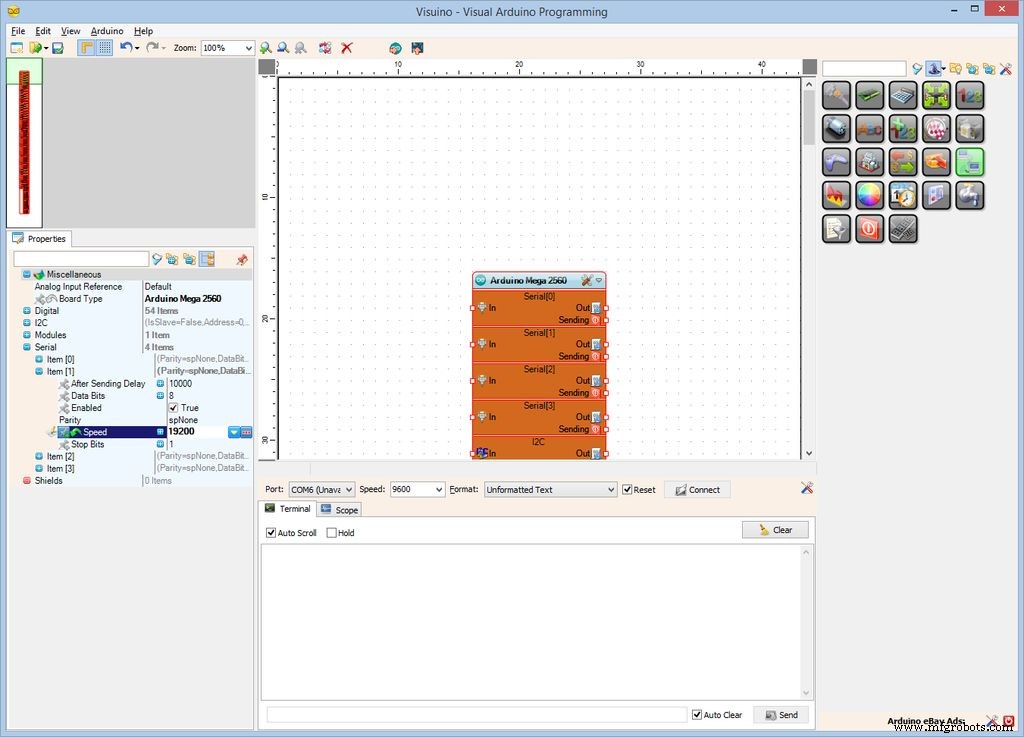Click the water faucet component category icon
The image size is (1024, 737).
[969, 195]
